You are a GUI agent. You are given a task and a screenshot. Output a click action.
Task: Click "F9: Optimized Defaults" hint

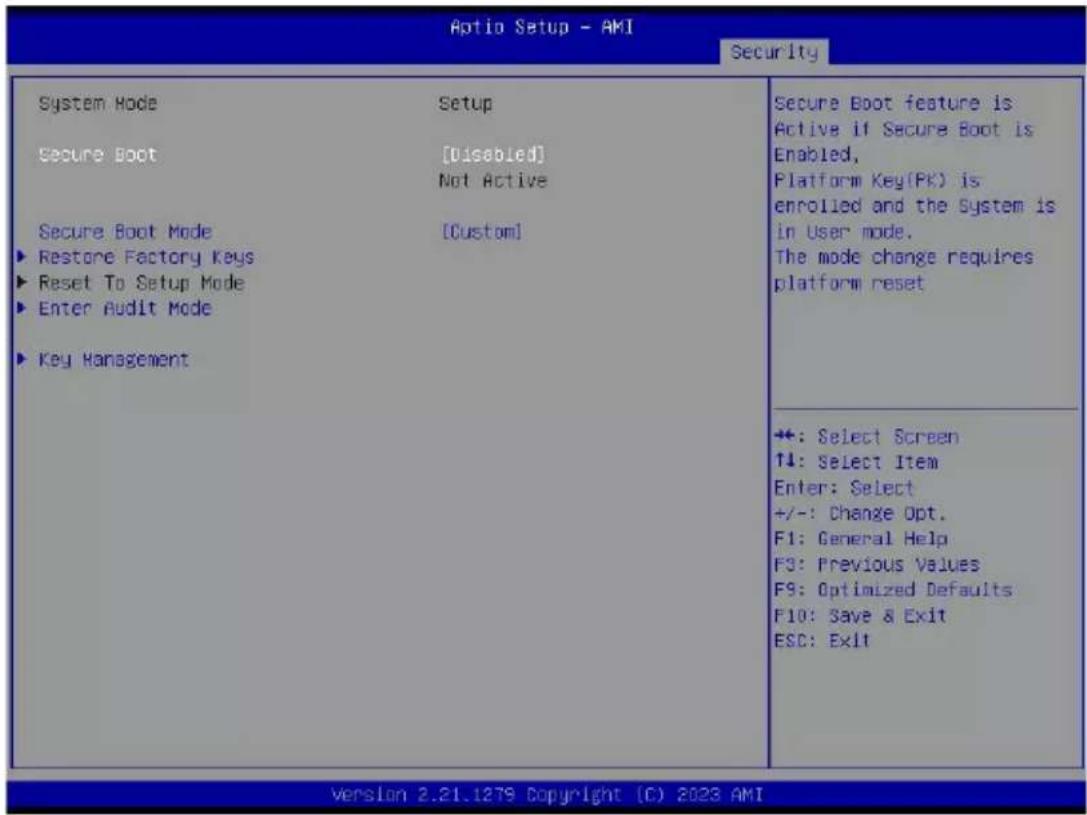pyautogui.click(x=893, y=590)
